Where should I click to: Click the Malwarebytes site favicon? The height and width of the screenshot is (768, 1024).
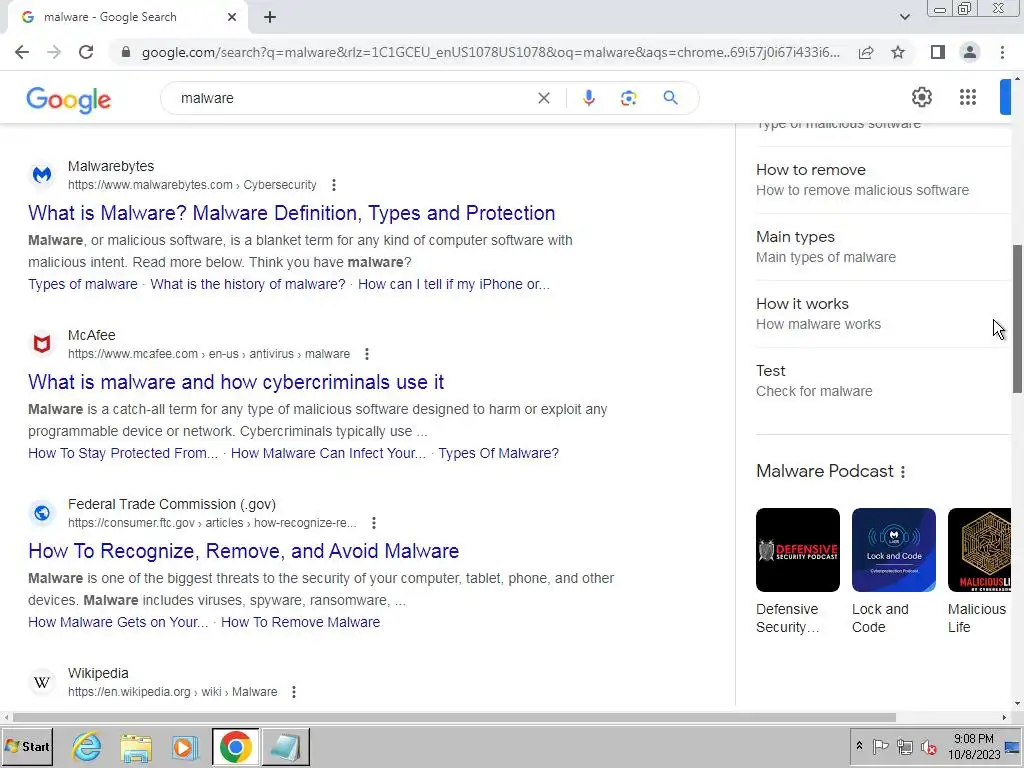point(42,175)
